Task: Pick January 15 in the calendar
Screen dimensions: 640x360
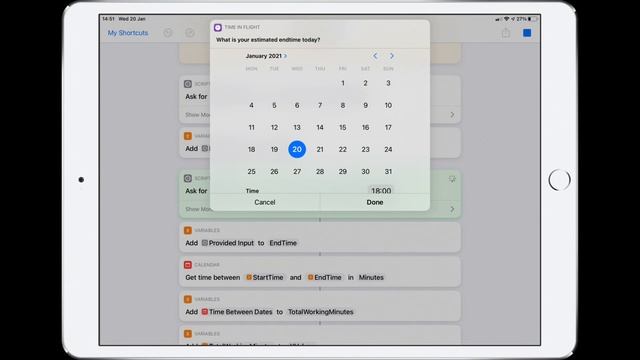Action: pos(343,127)
